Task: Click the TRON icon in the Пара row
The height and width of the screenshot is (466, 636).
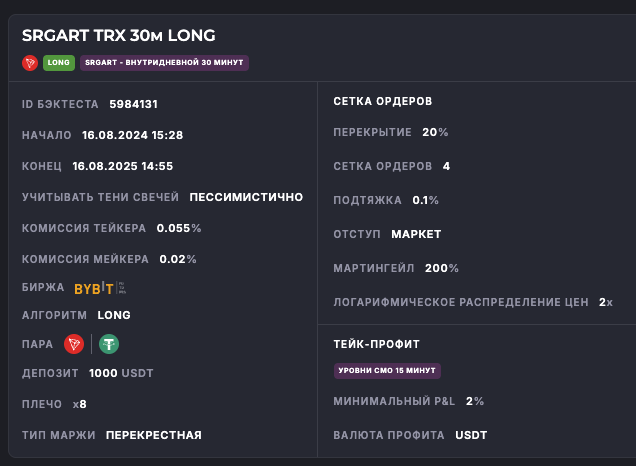Action: pos(73,344)
